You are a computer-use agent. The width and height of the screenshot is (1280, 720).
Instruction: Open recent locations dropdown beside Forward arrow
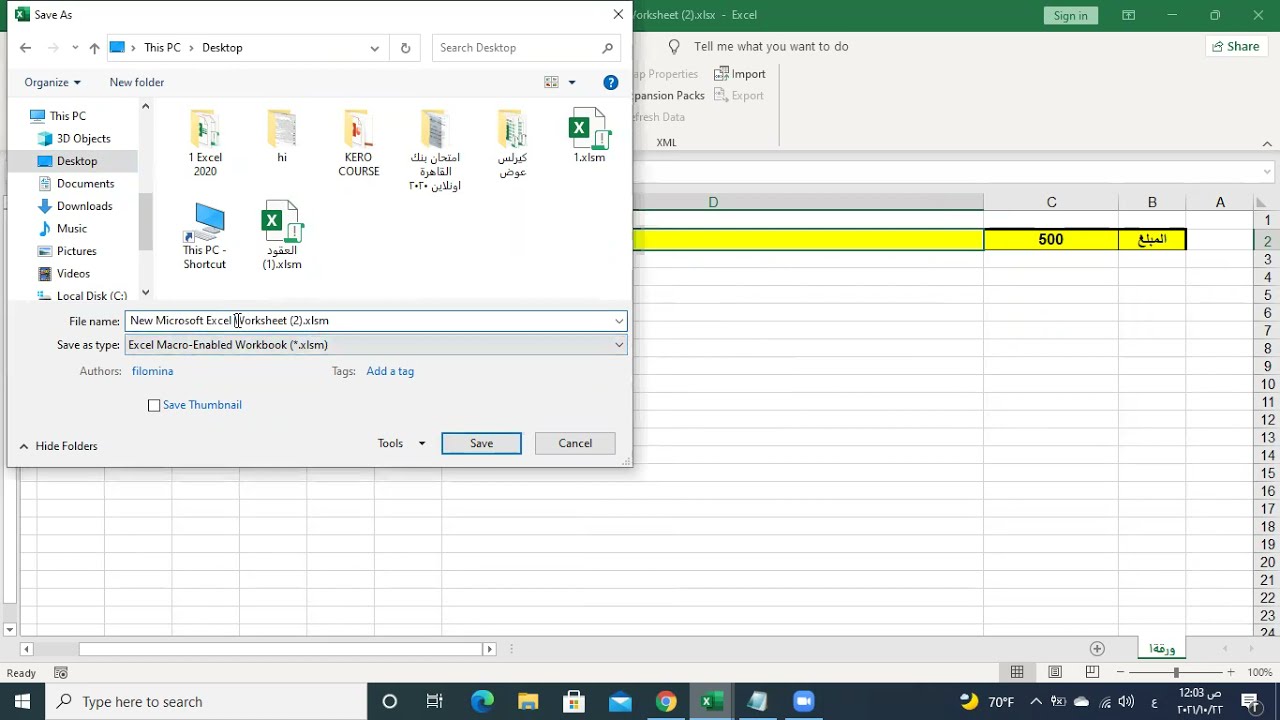coord(75,47)
